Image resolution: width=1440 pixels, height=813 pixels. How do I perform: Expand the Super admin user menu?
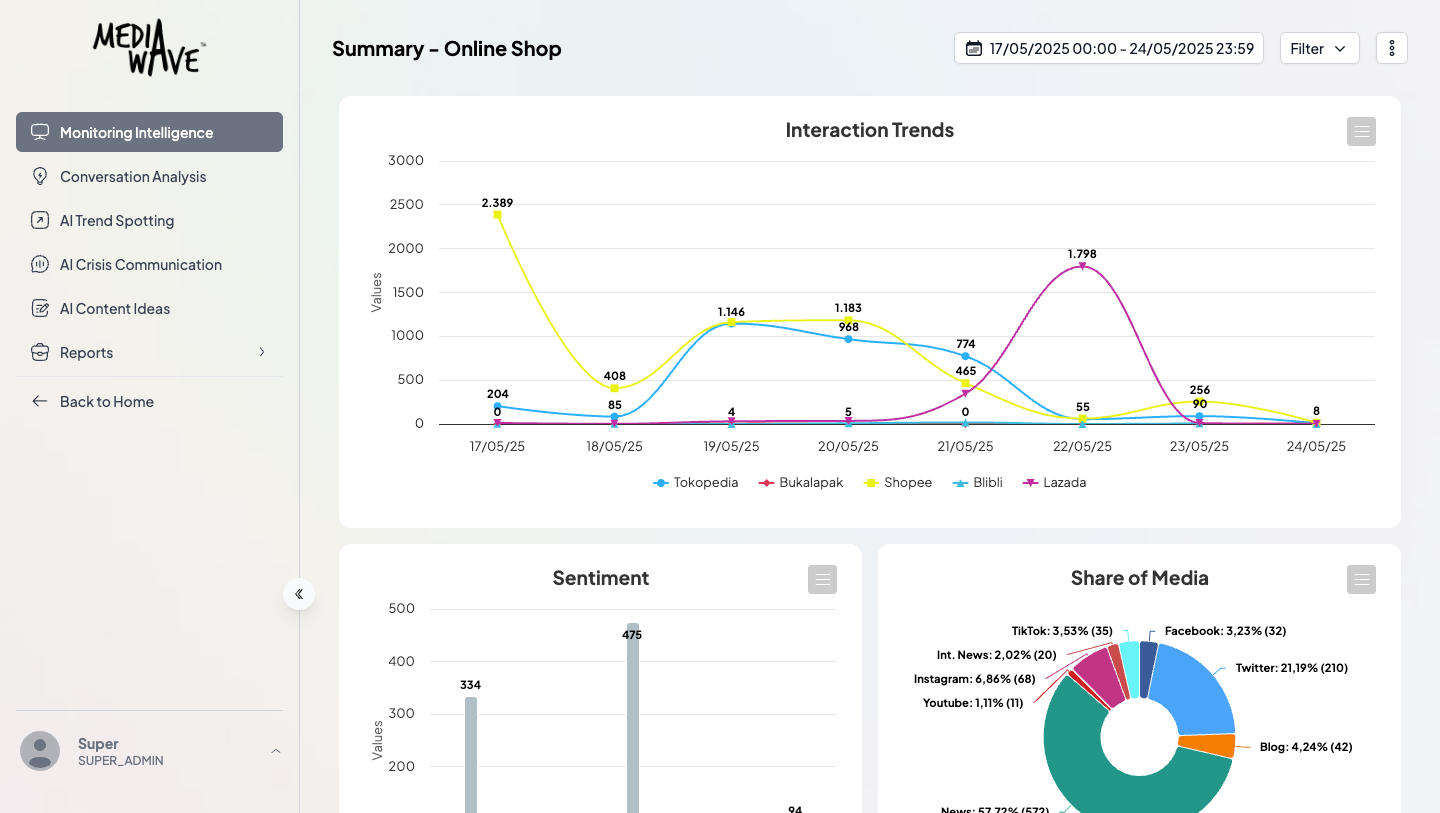[x=275, y=751]
